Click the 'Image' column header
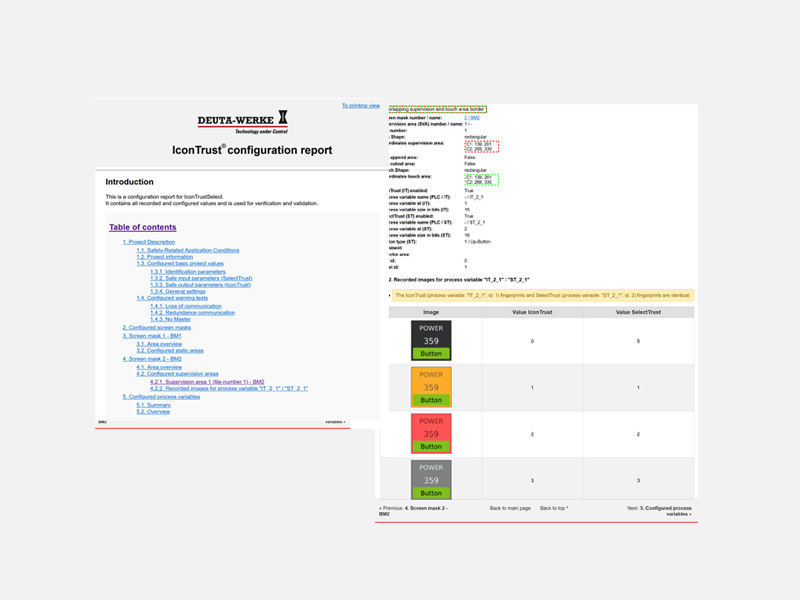Image resolution: width=800 pixels, height=600 pixels. [x=431, y=312]
